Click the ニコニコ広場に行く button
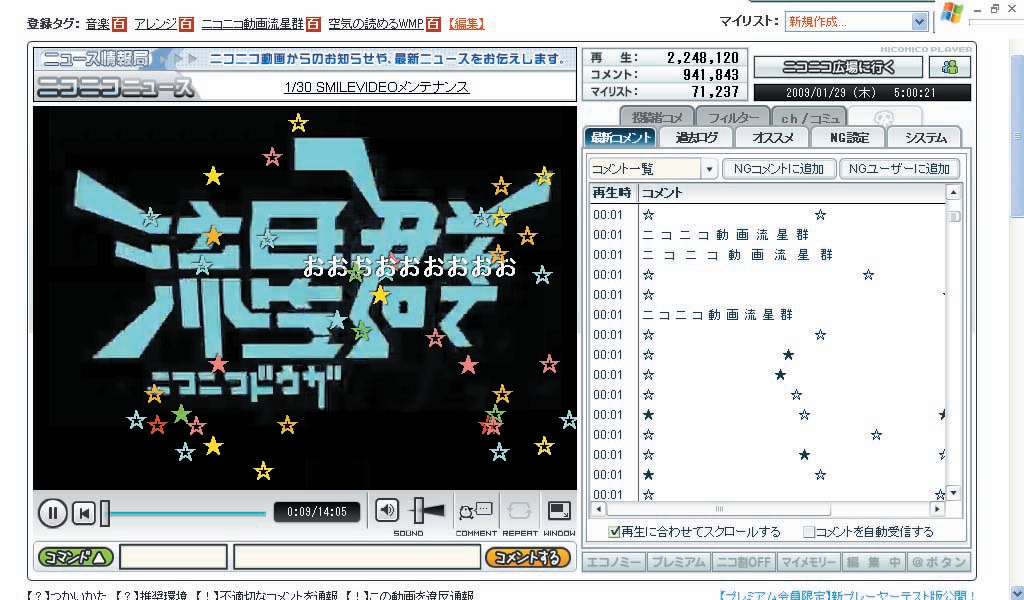1024x600 pixels. tap(839, 67)
